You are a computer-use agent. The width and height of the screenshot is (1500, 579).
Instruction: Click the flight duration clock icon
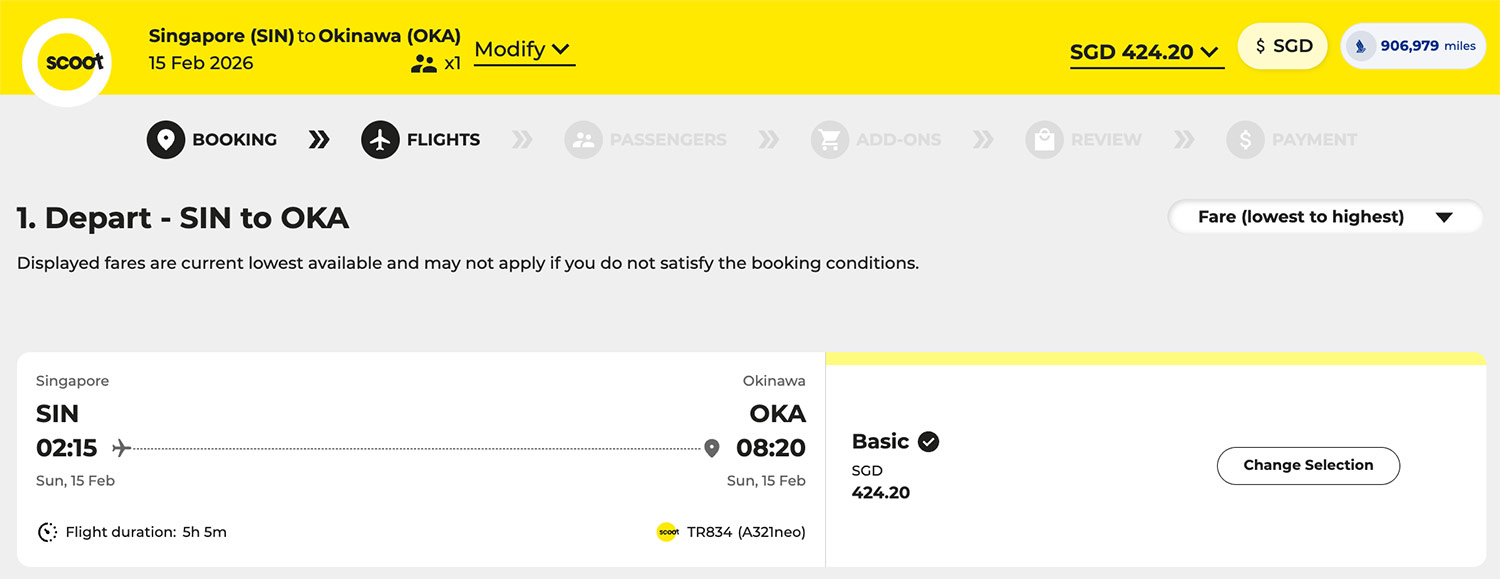pos(47,532)
